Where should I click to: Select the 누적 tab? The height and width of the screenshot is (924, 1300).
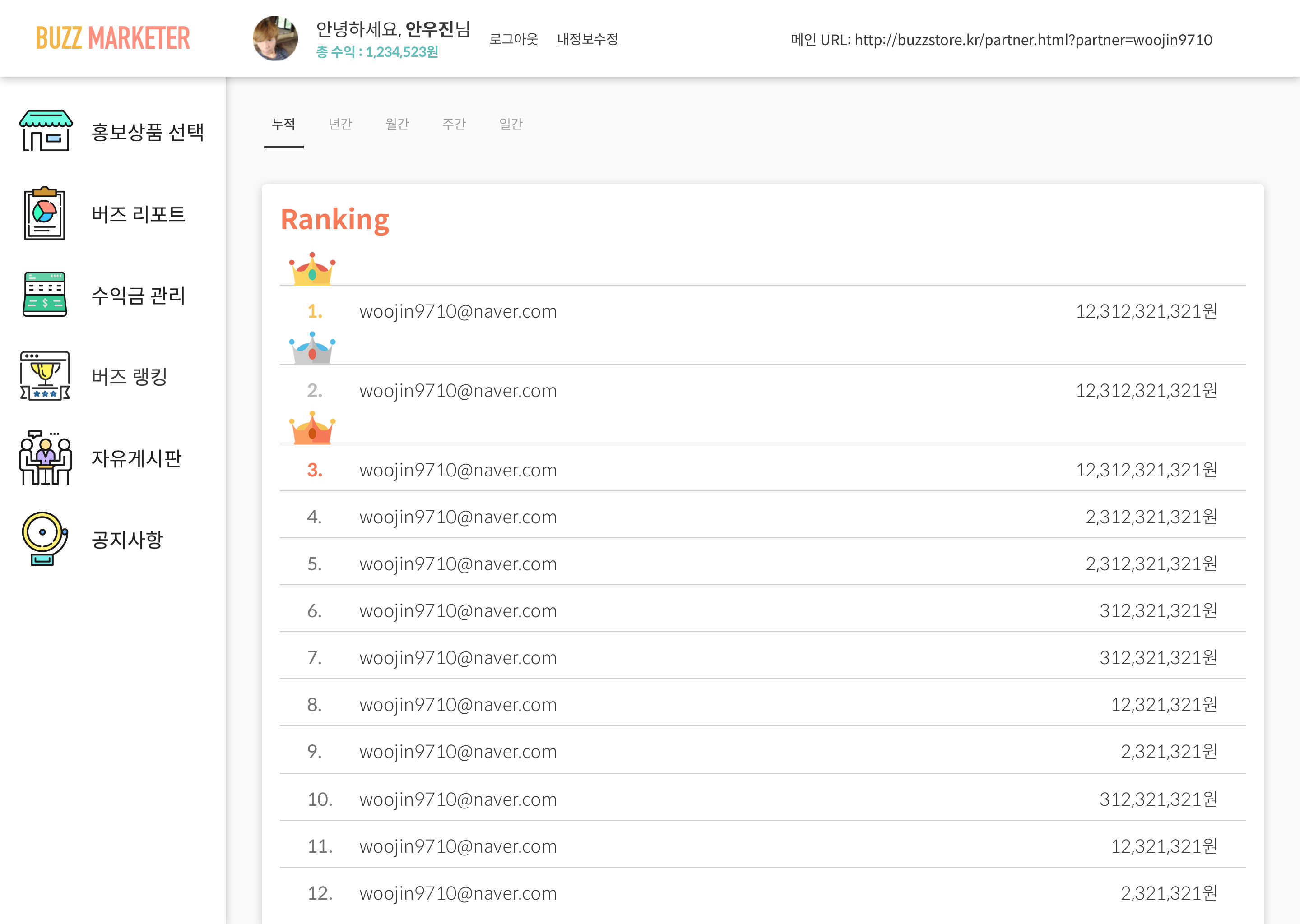(283, 124)
